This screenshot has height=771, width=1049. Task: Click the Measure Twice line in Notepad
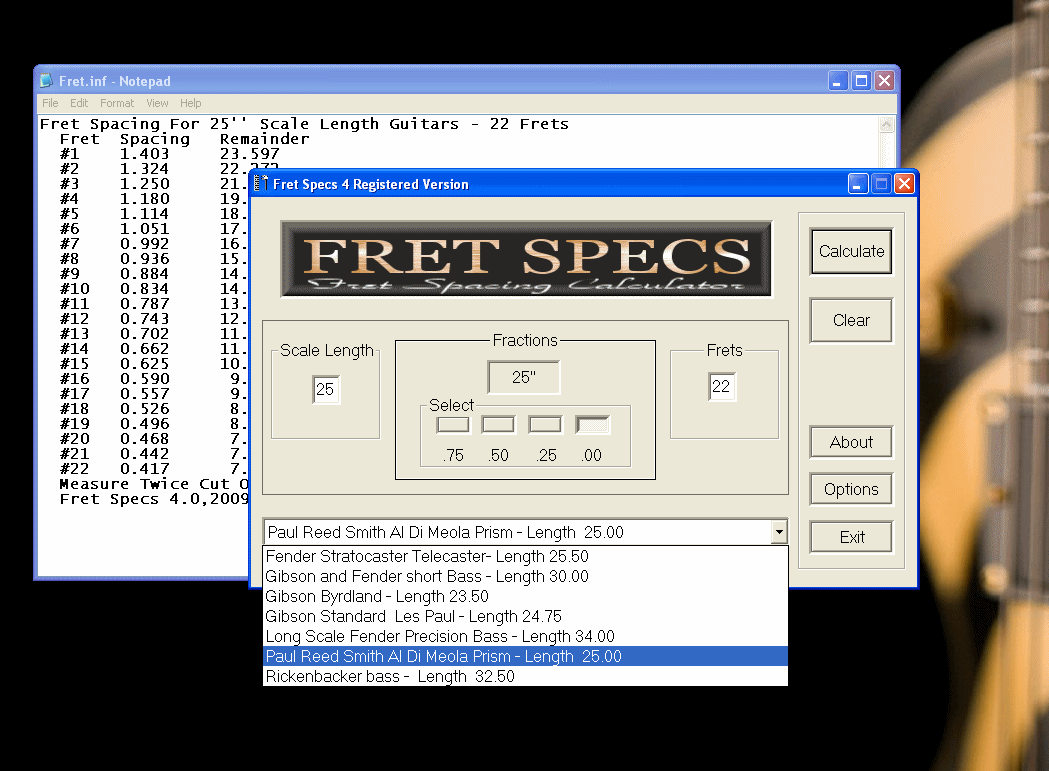pyautogui.click(x=154, y=485)
